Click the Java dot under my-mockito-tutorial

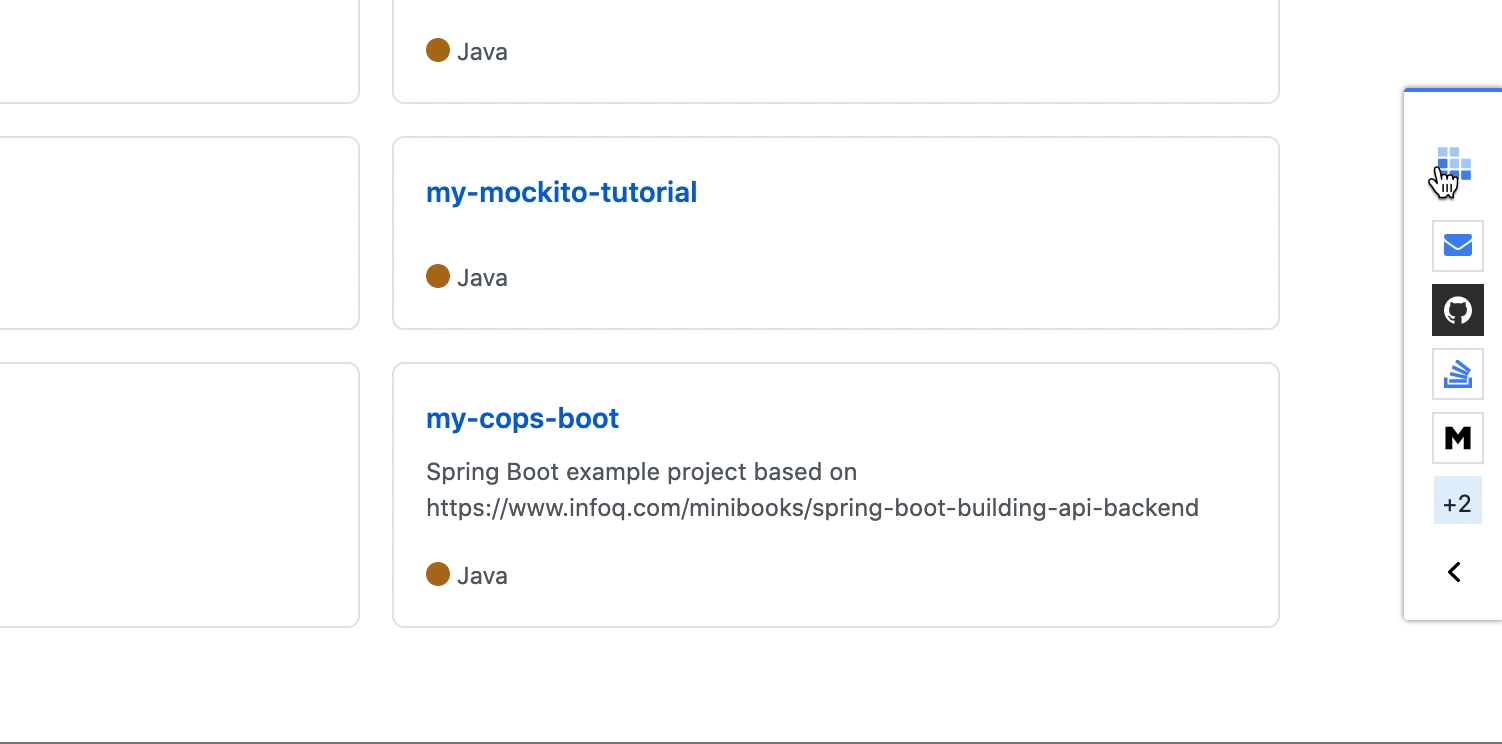[438, 277]
